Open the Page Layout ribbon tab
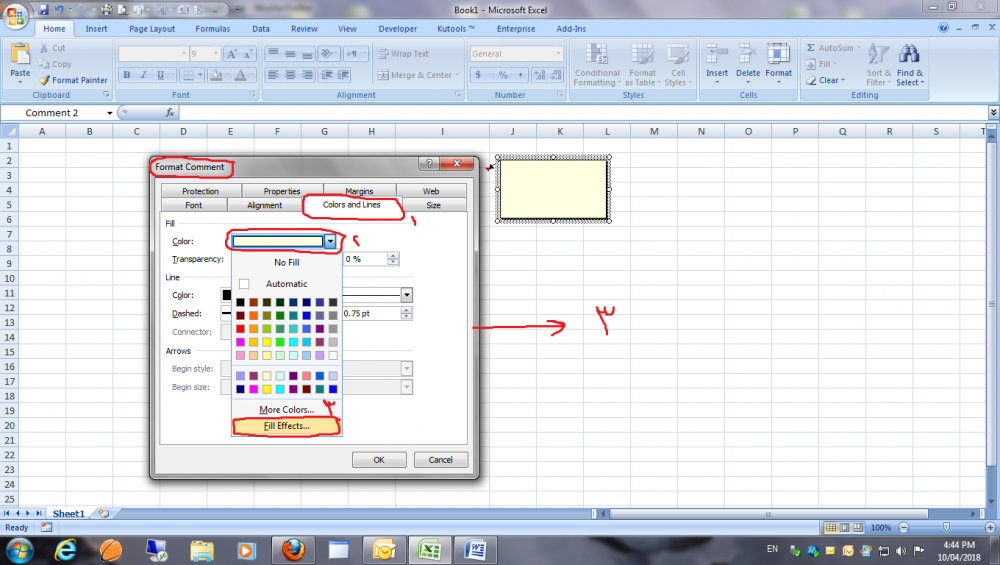Screen dimensions: 1000x565 pos(152,29)
